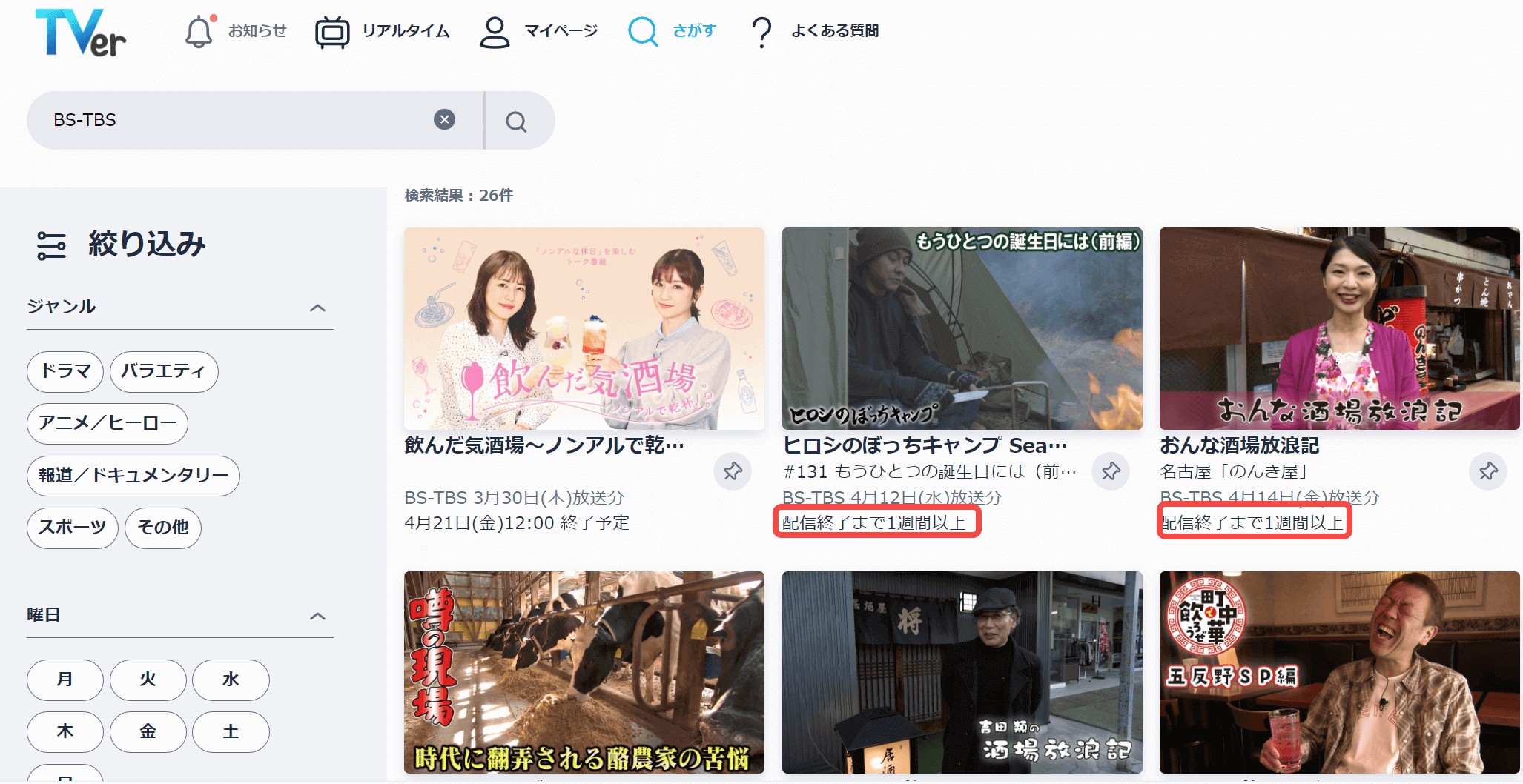
Task: Toggle バラエティ genre filter
Action: [164, 371]
